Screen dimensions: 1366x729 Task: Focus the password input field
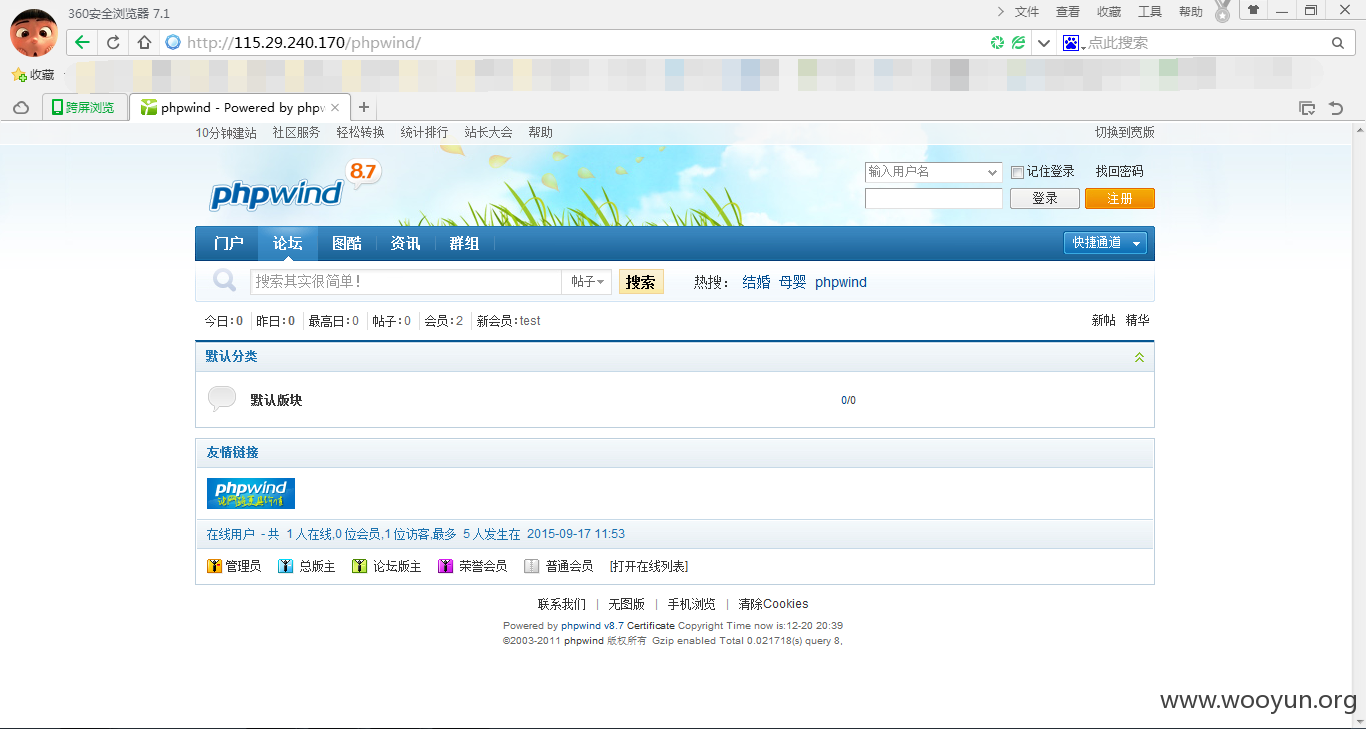tap(934, 198)
